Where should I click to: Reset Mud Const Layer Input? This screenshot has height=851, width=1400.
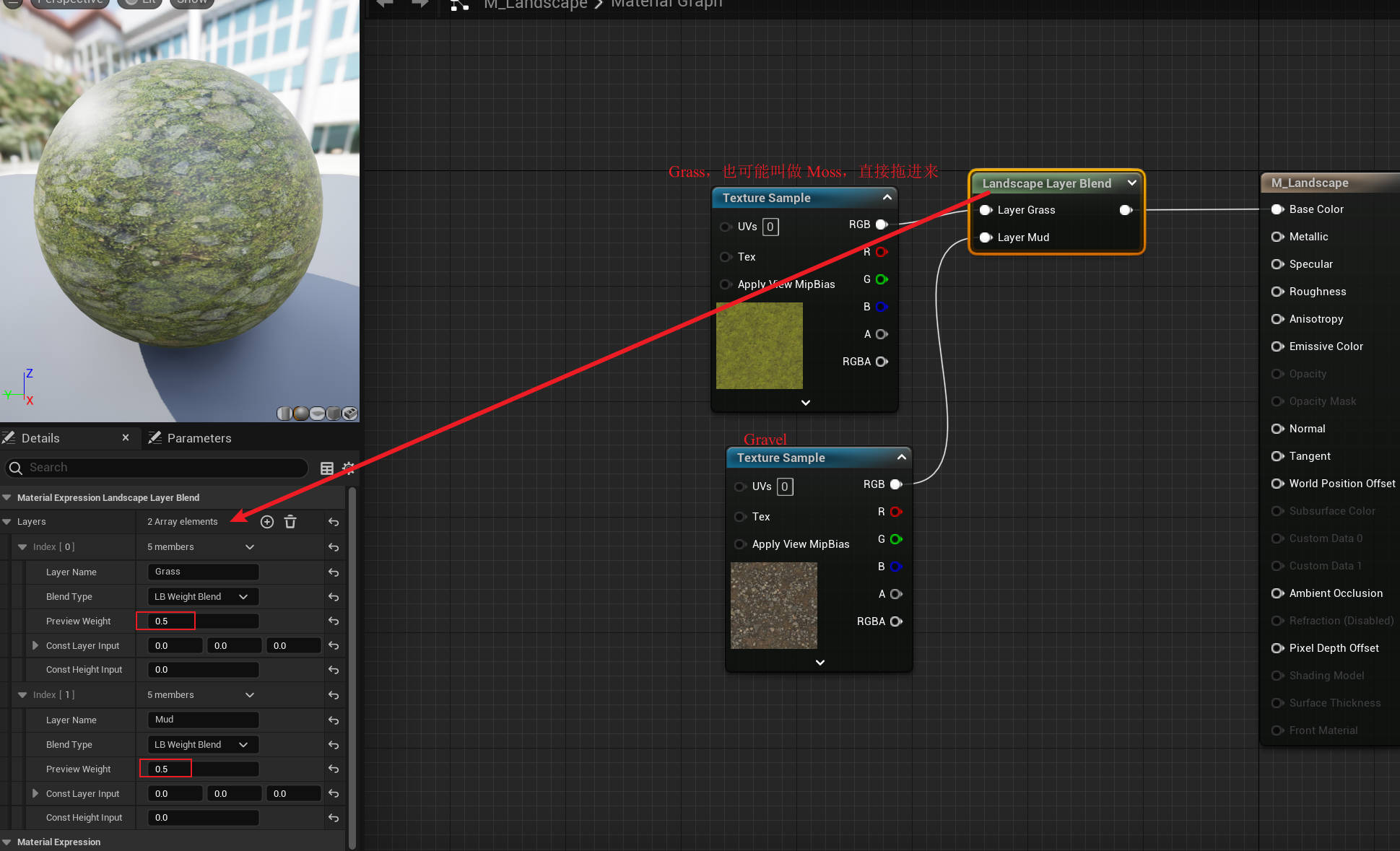[334, 793]
